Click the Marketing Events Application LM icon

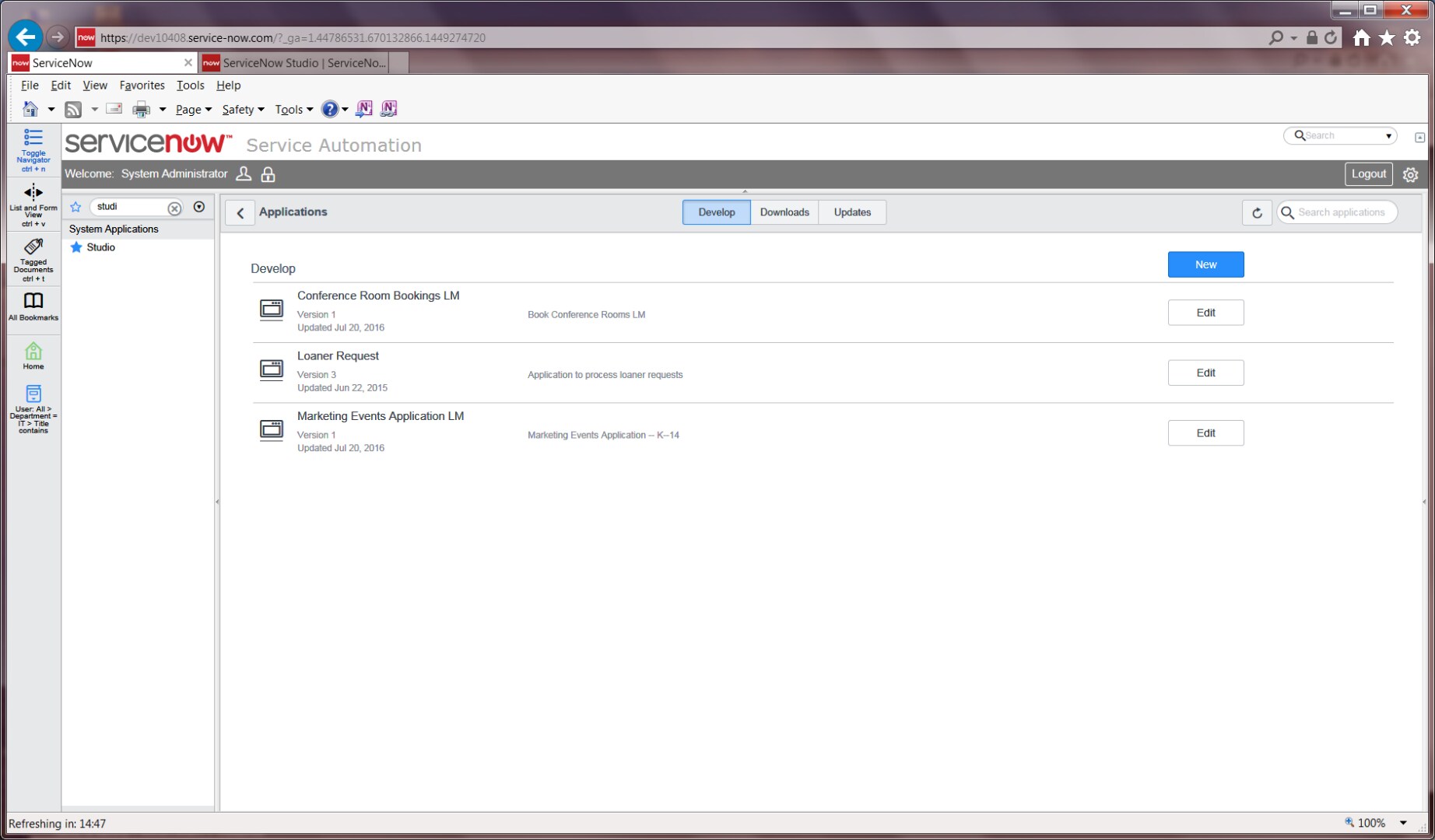(272, 429)
